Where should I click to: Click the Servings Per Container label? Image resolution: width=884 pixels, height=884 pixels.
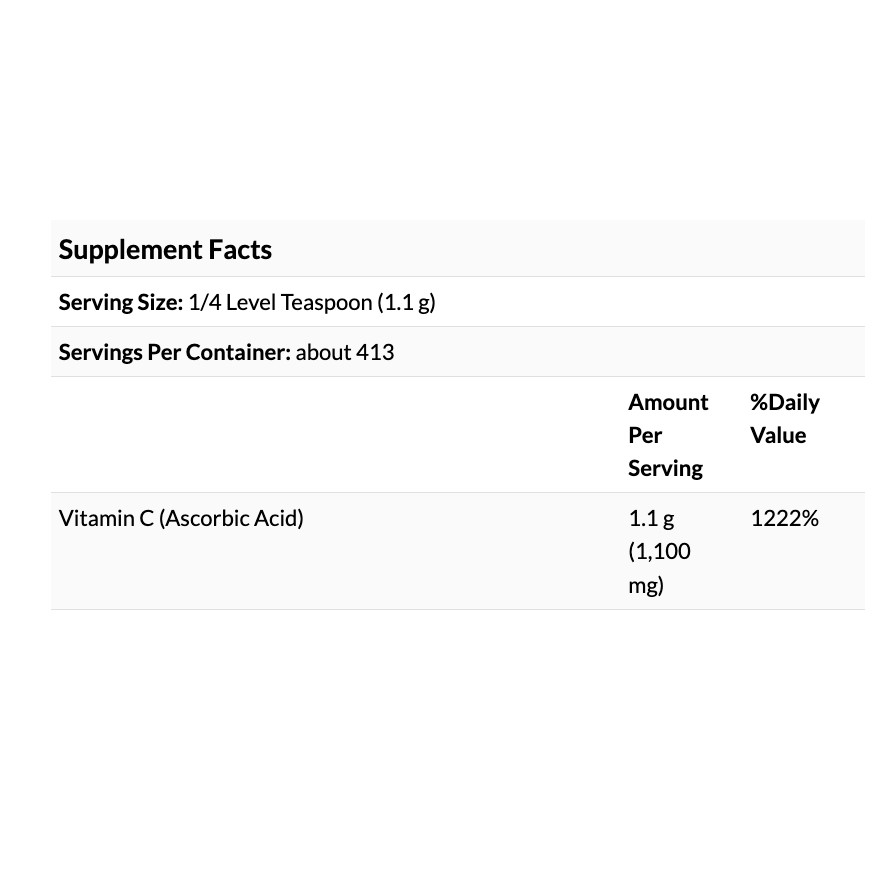click(174, 352)
